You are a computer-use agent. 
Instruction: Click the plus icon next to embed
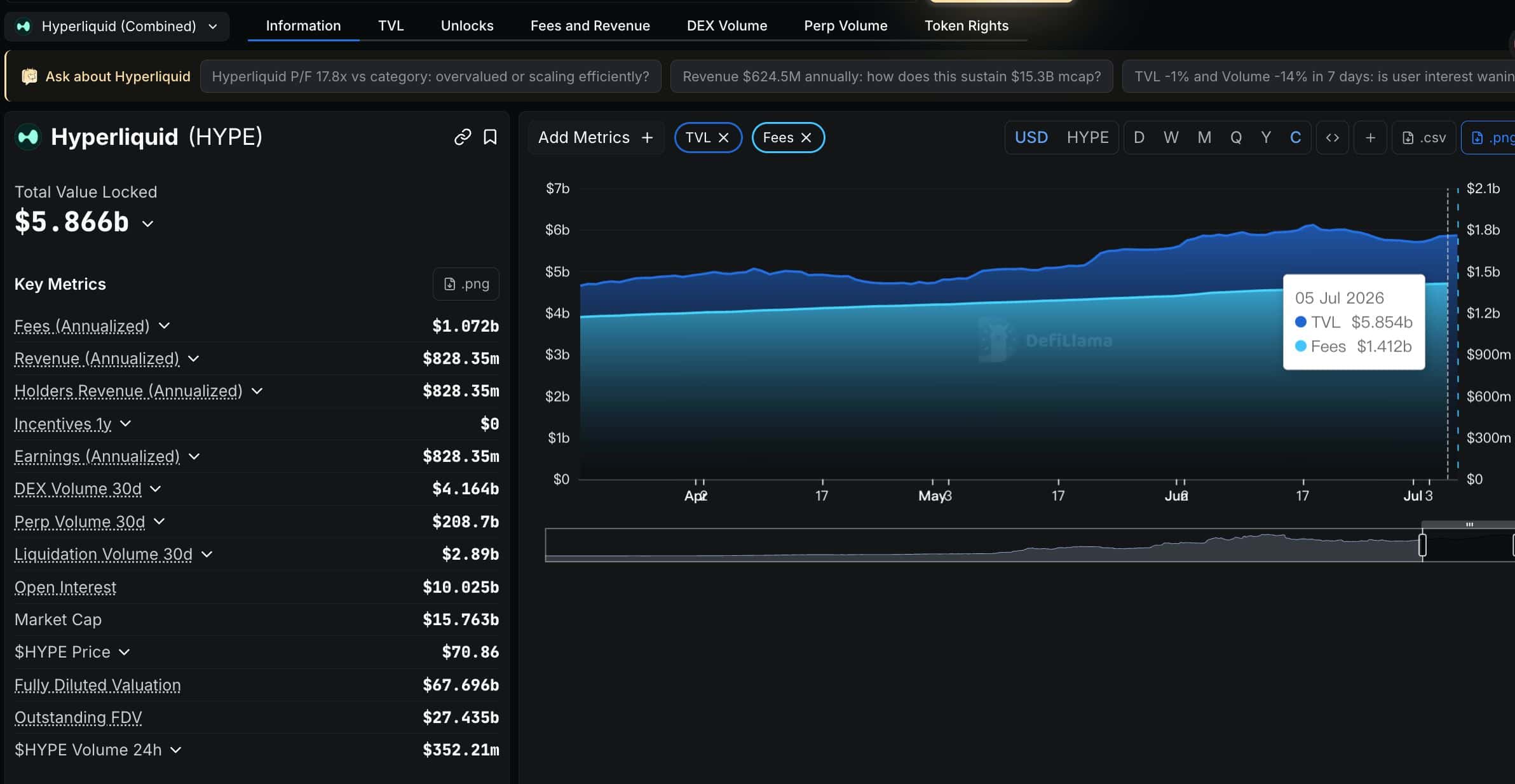coord(1371,137)
